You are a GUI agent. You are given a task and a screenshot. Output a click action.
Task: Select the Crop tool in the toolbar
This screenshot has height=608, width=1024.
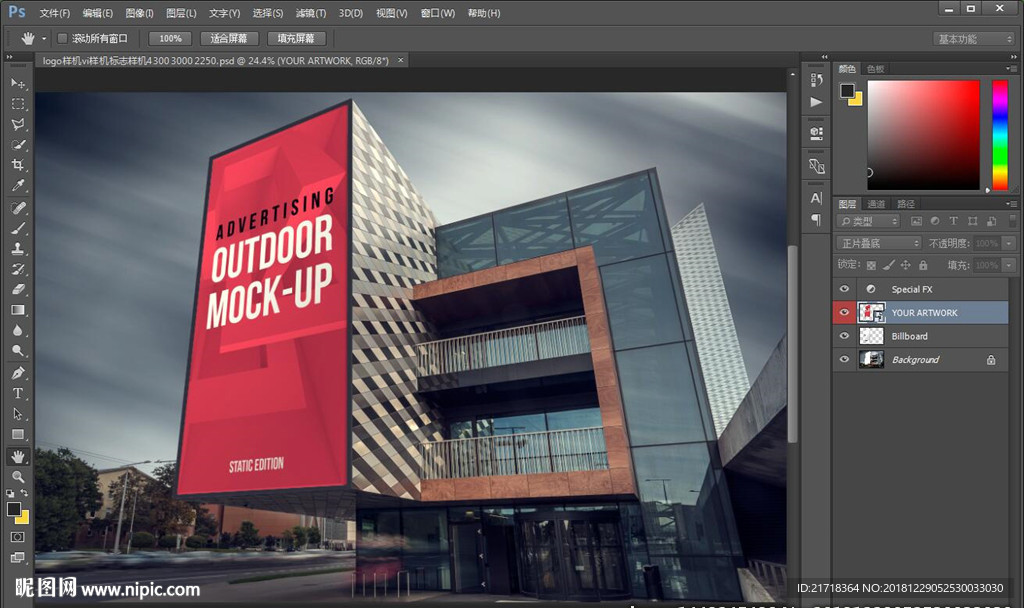[18, 165]
